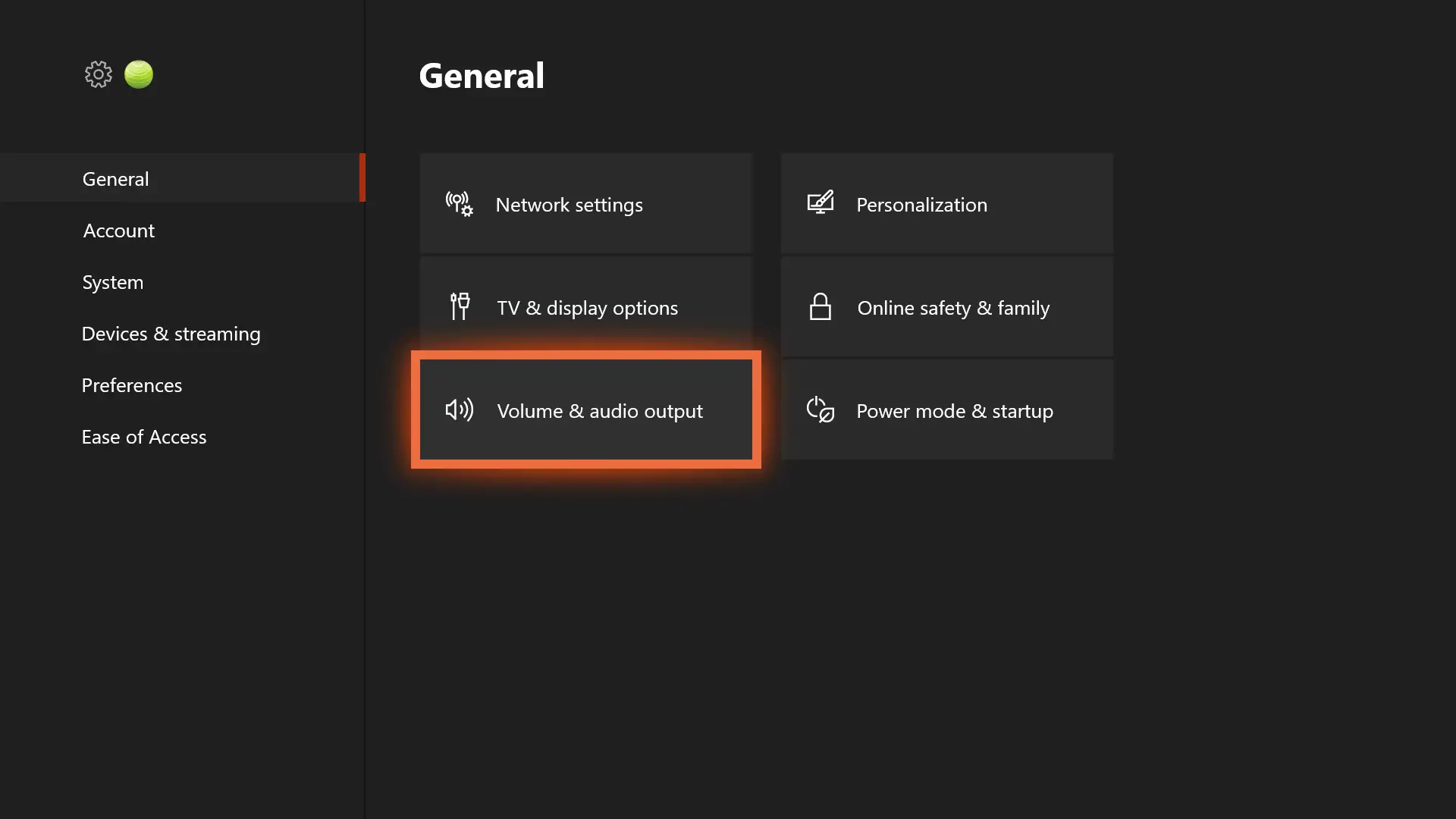1456x819 pixels.
Task: Click the Volume speaker icon
Action: (459, 410)
